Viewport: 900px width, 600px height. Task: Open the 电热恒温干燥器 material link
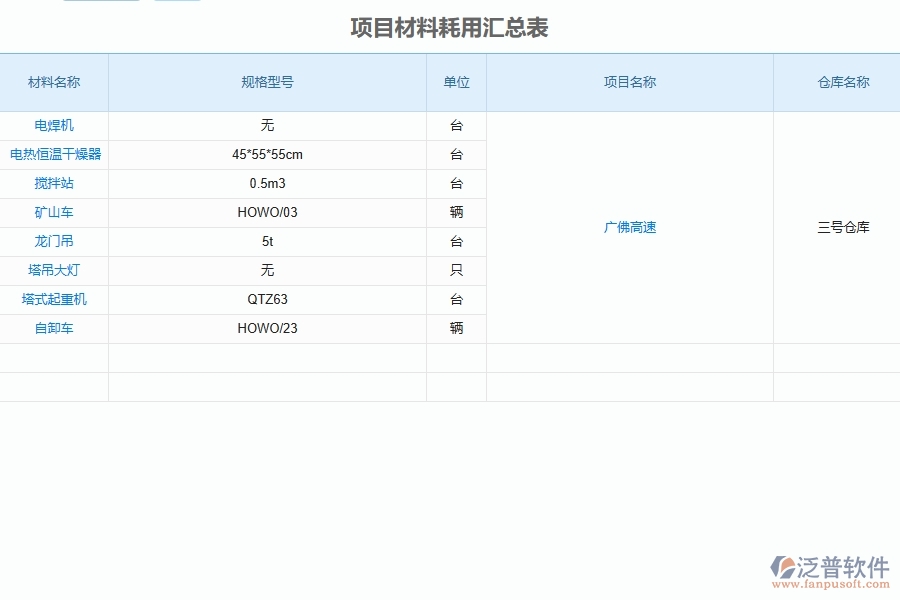pyautogui.click(x=55, y=155)
